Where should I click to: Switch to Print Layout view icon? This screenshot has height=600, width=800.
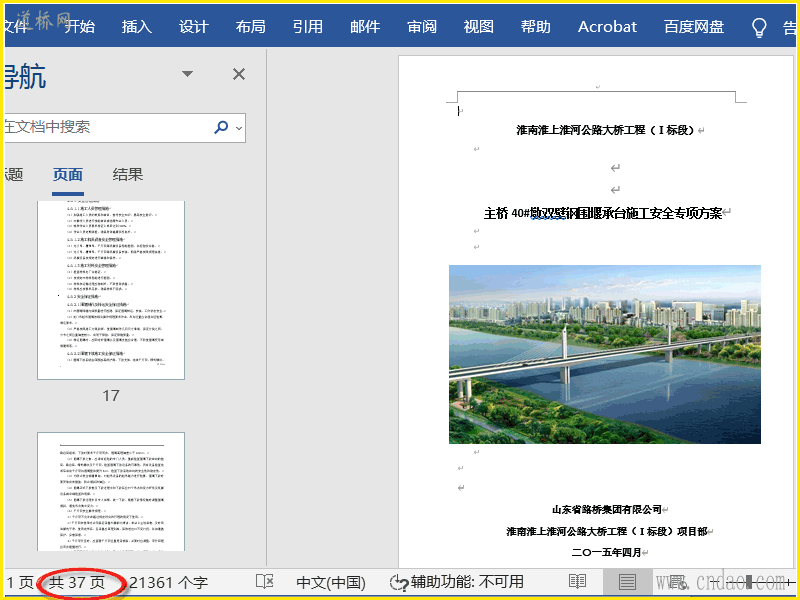[x=627, y=582]
